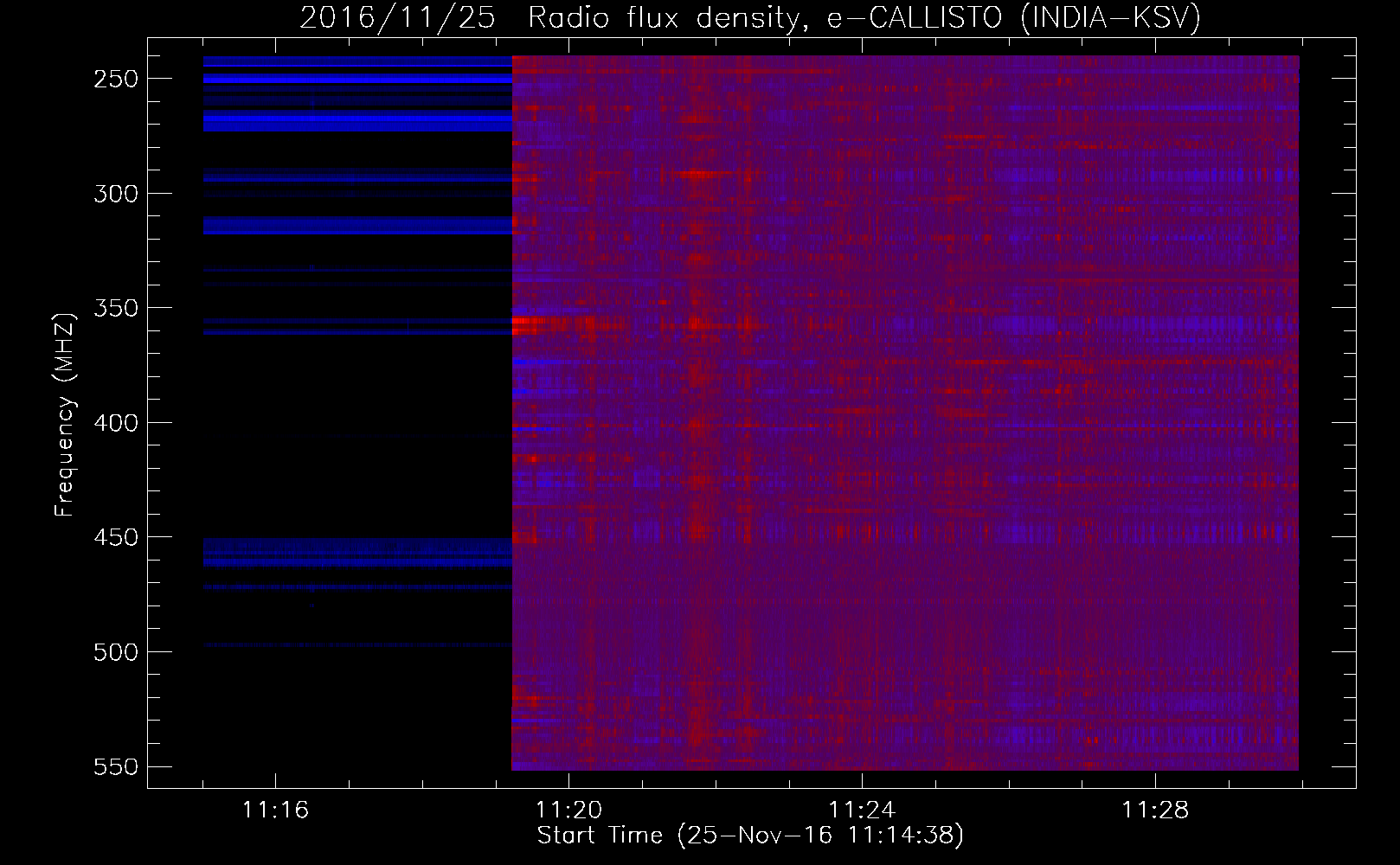The height and width of the screenshot is (865, 1400).
Task: Click the 550 frequency tick label
Action: point(115,767)
